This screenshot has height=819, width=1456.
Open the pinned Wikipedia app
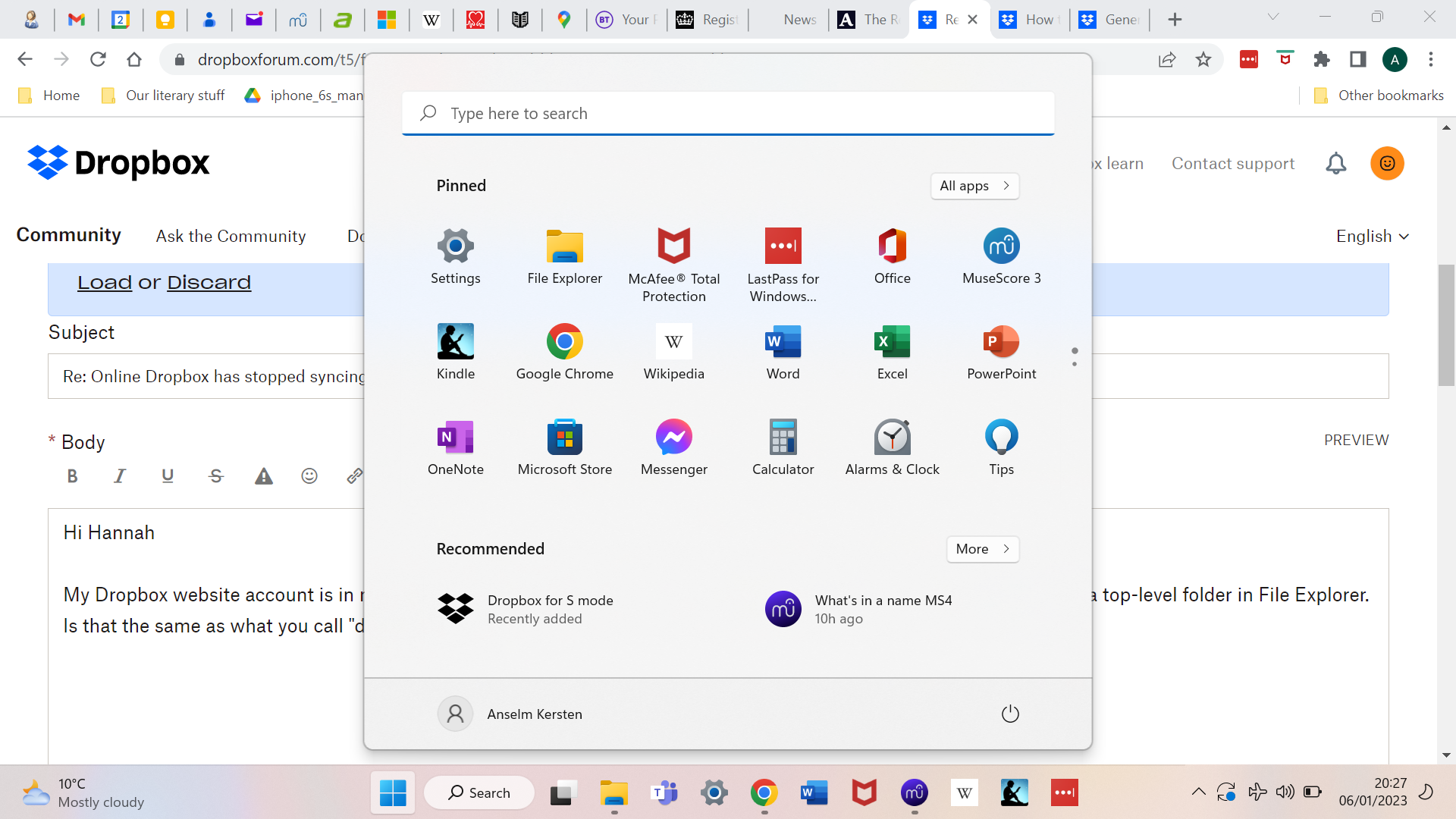coord(674,352)
